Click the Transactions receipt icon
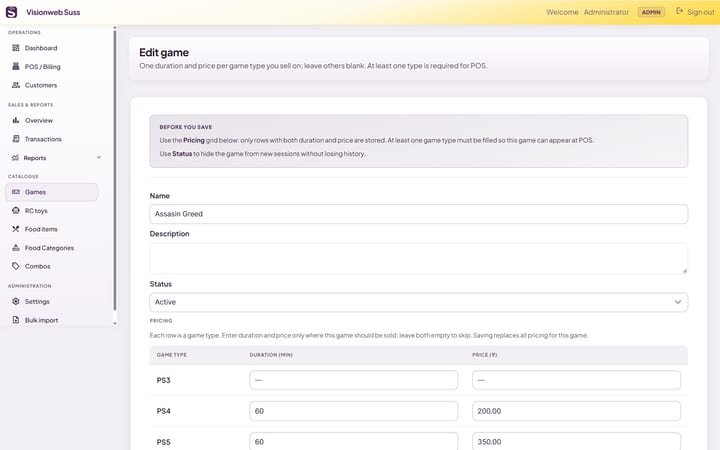720x450 pixels. coord(16,139)
